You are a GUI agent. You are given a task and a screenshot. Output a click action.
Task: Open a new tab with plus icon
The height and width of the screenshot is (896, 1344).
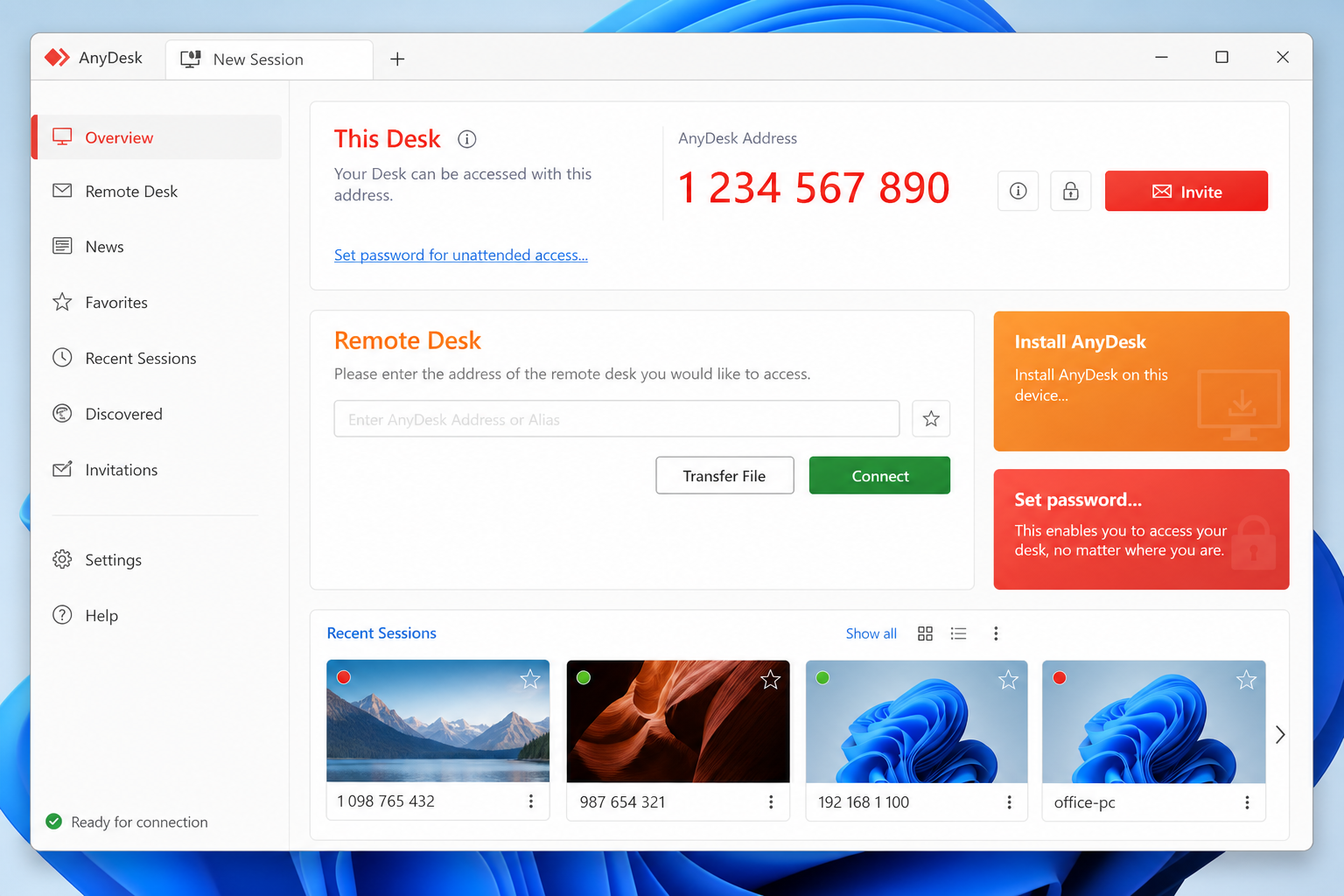[397, 59]
